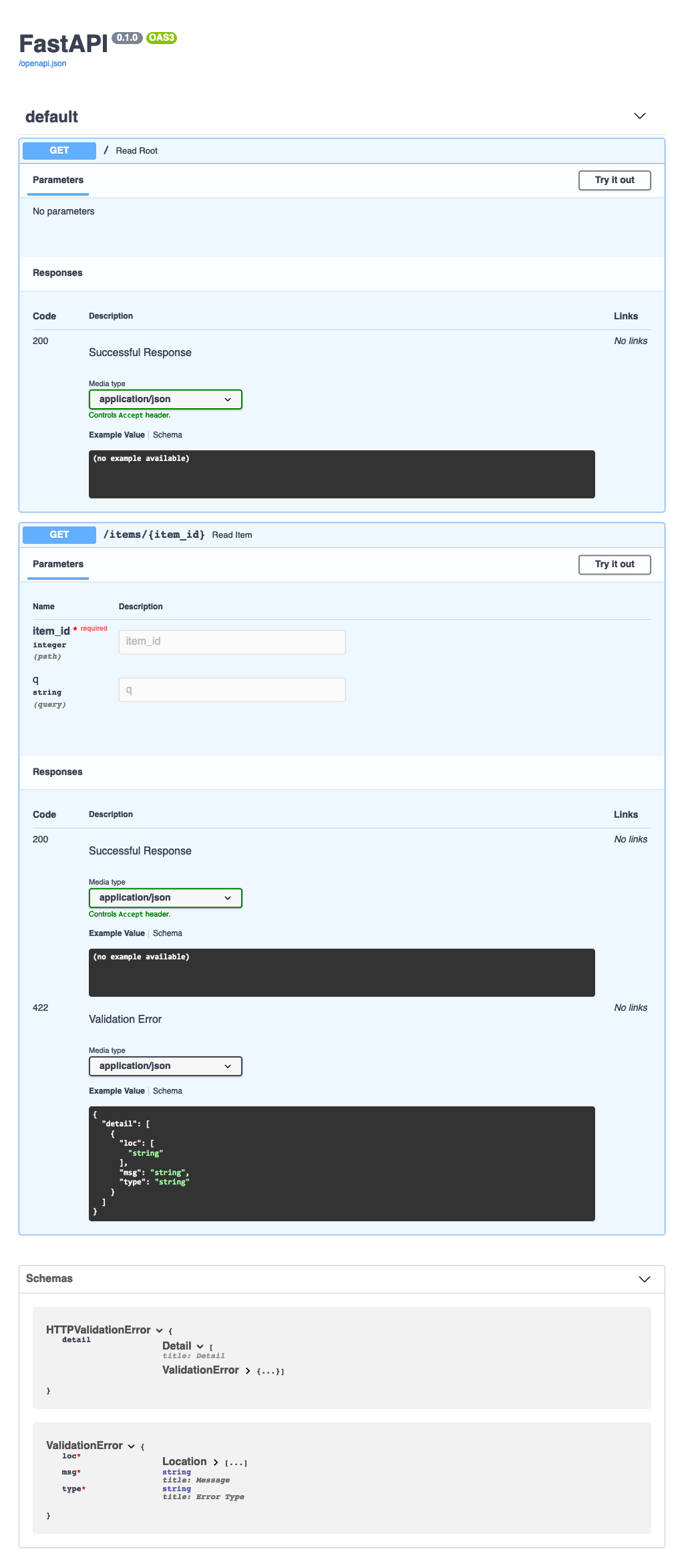Screen dimensions: 684x1568
Task: Click the No parameters text
Action: pyautogui.click(x=63, y=212)
